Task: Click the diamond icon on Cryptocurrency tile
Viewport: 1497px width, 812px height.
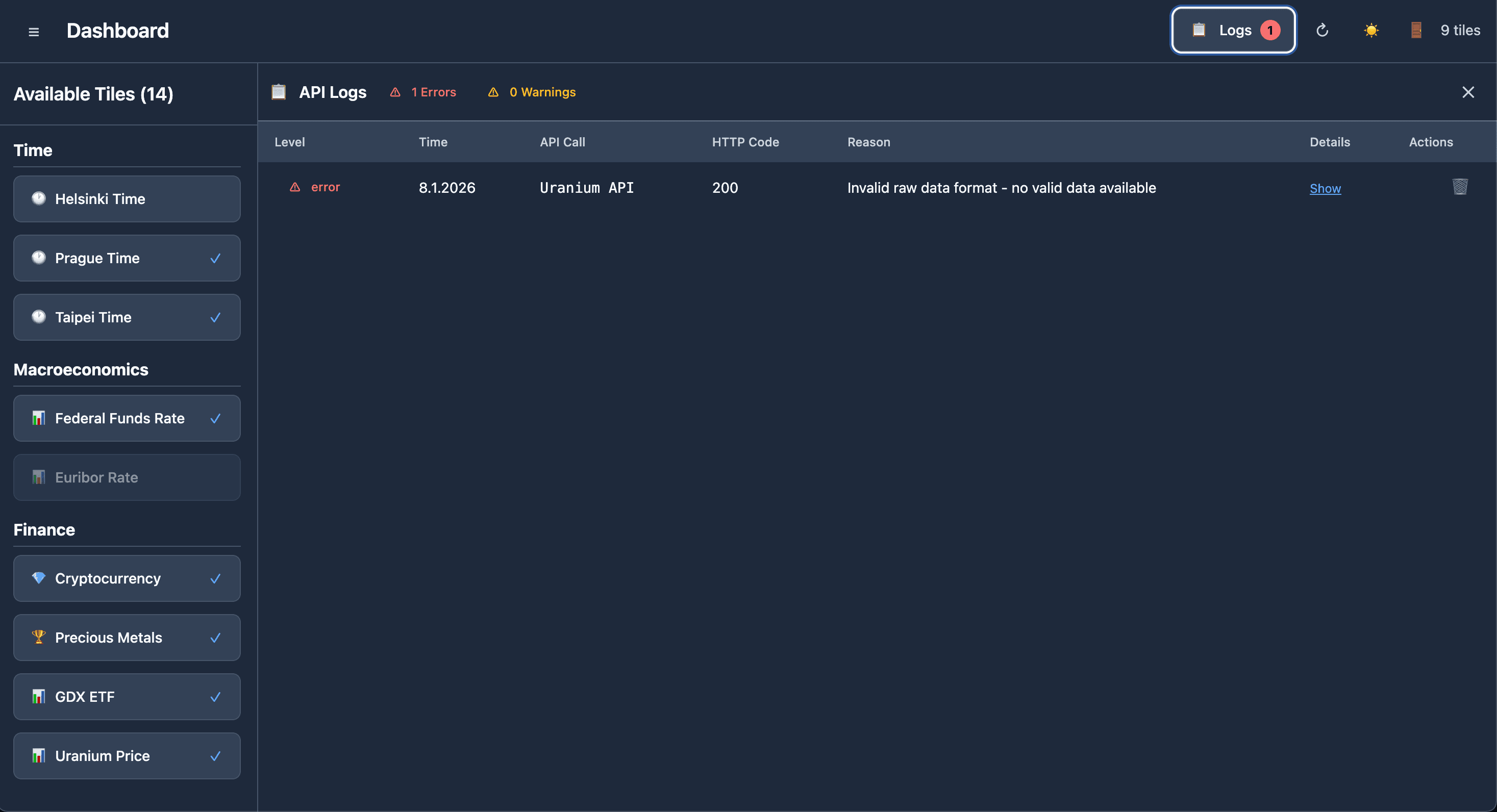Action: click(x=39, y=578)
